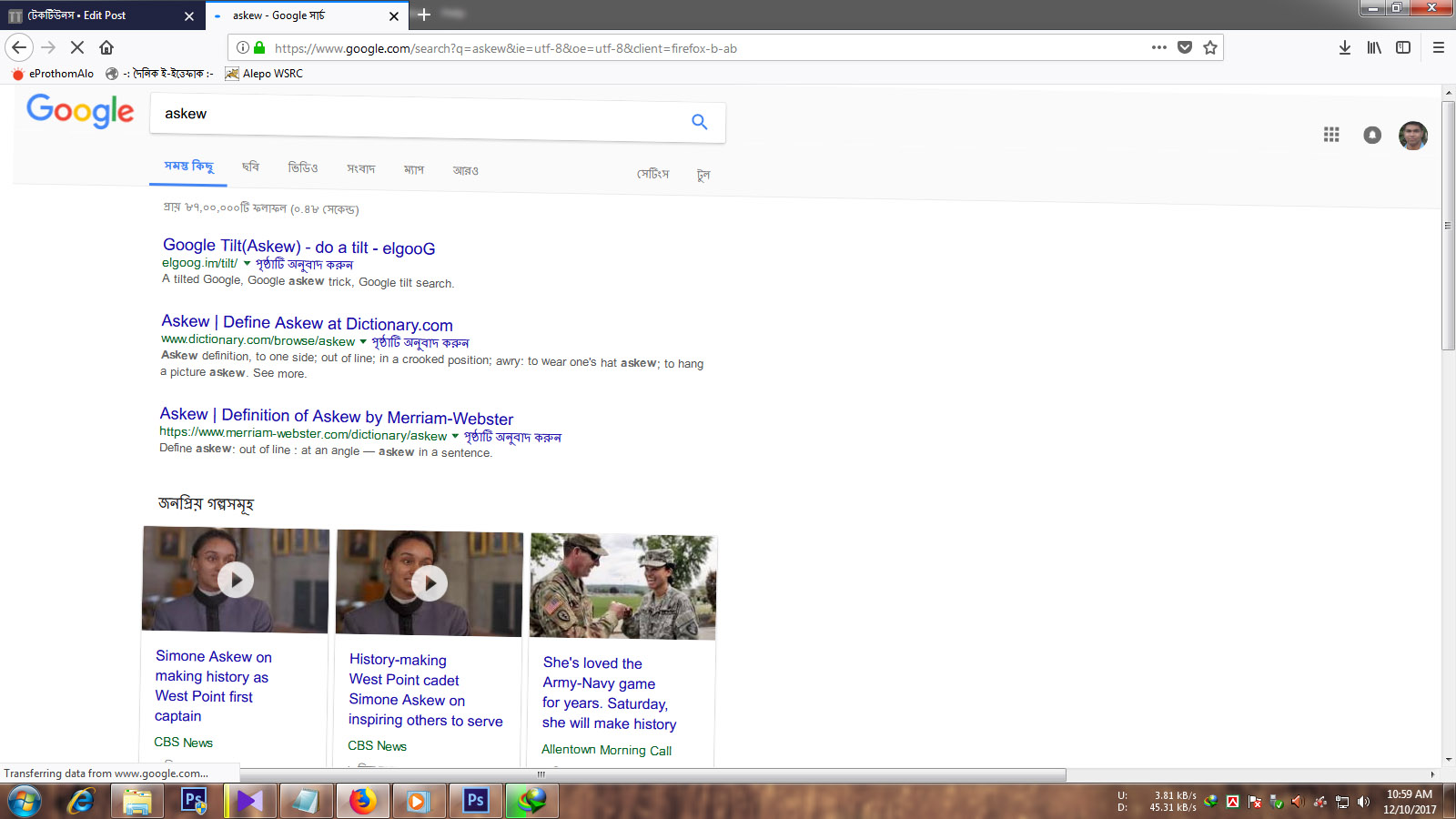1456x819 pixels.
Task: Click the Google search magnifier button
Action: point(699,121)
